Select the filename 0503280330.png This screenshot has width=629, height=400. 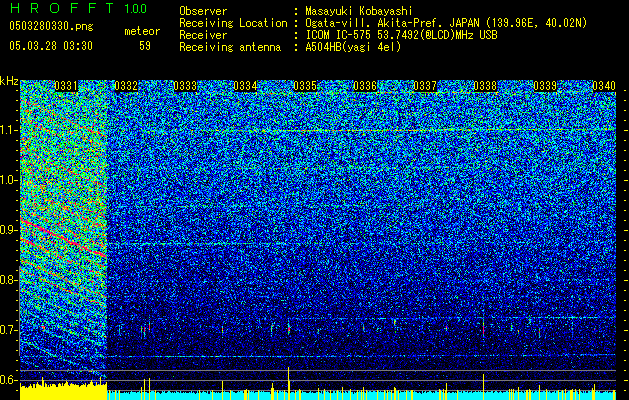[51, 27]
